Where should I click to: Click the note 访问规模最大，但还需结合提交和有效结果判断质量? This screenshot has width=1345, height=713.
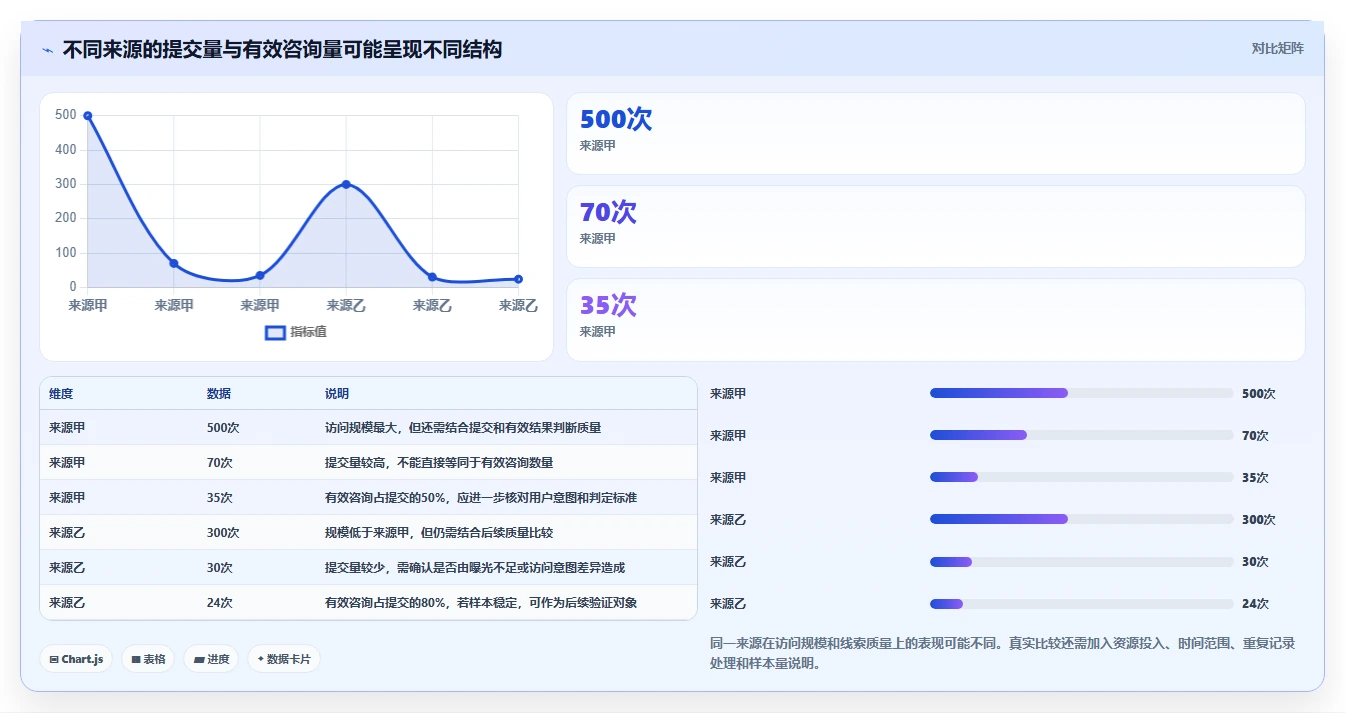pos(463,428)
